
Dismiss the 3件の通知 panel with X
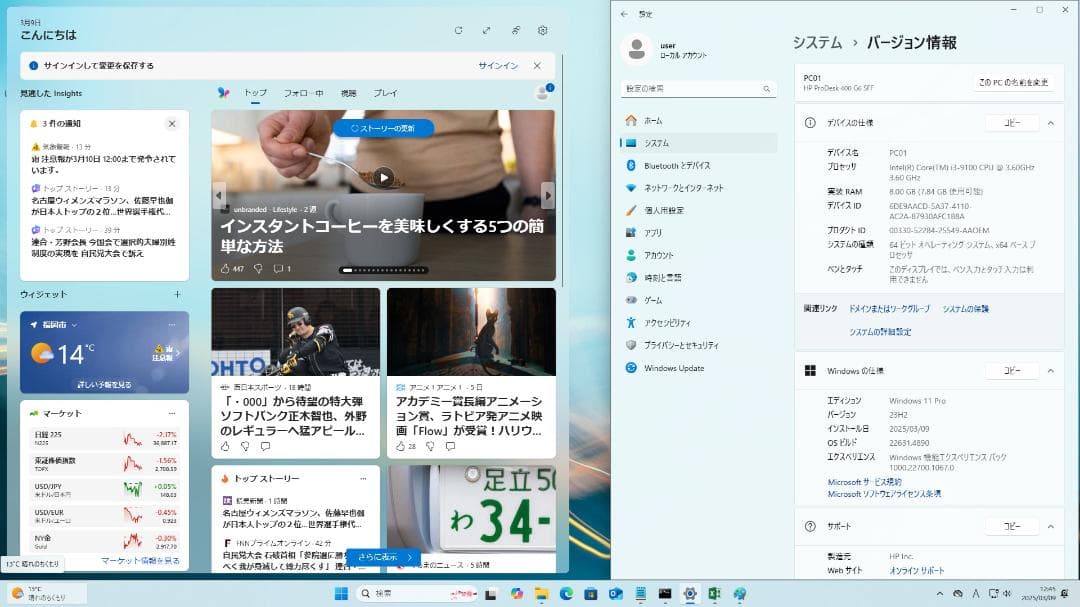172,123
